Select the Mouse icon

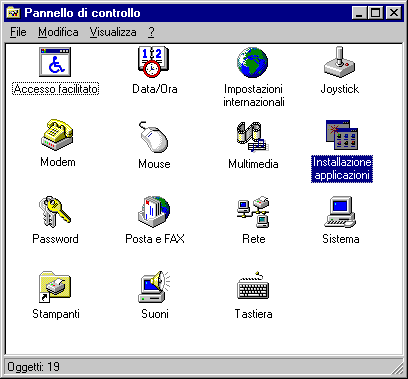(x=154, y=137)
